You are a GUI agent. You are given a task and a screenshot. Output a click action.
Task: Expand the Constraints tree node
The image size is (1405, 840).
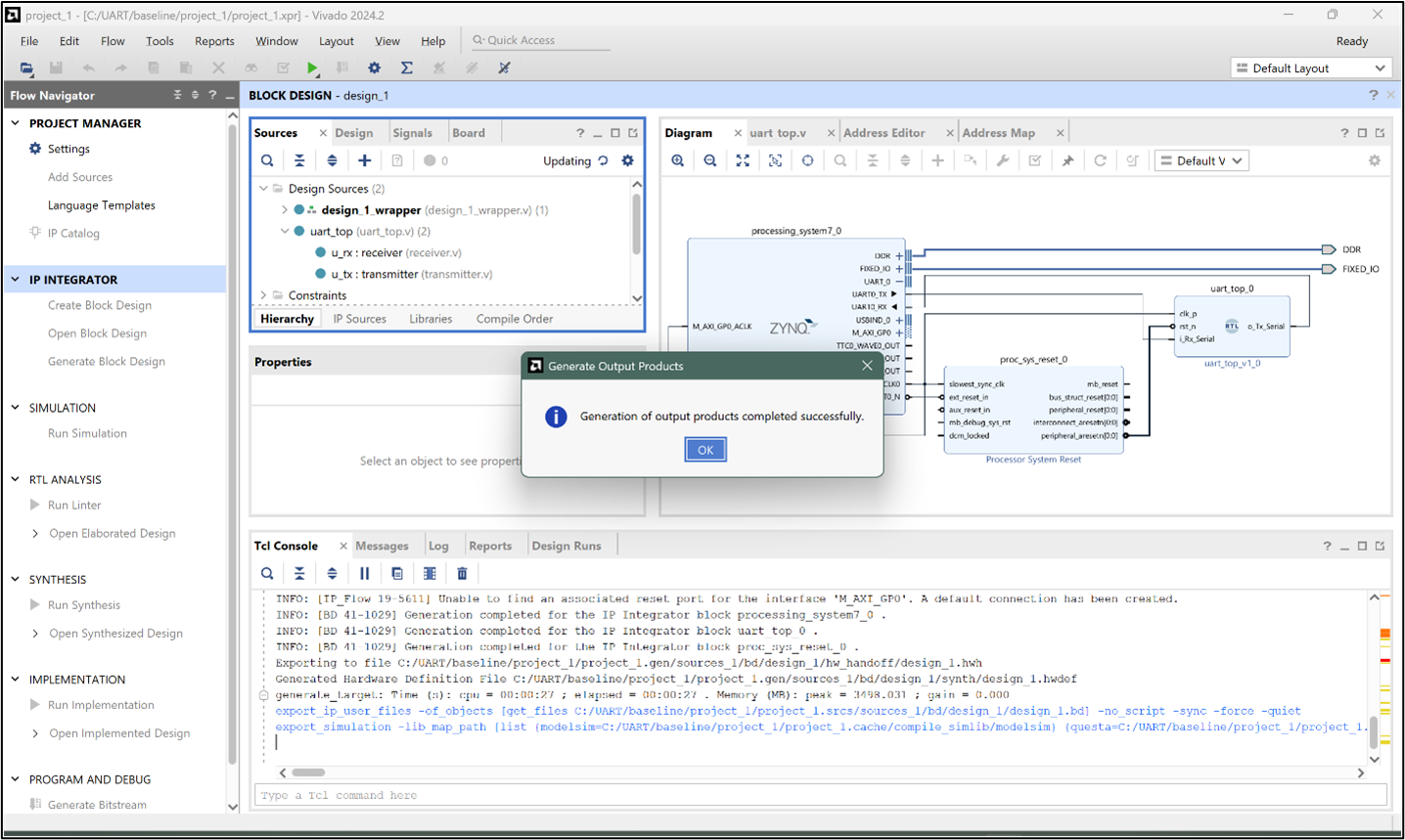click(x=262, y=294)
